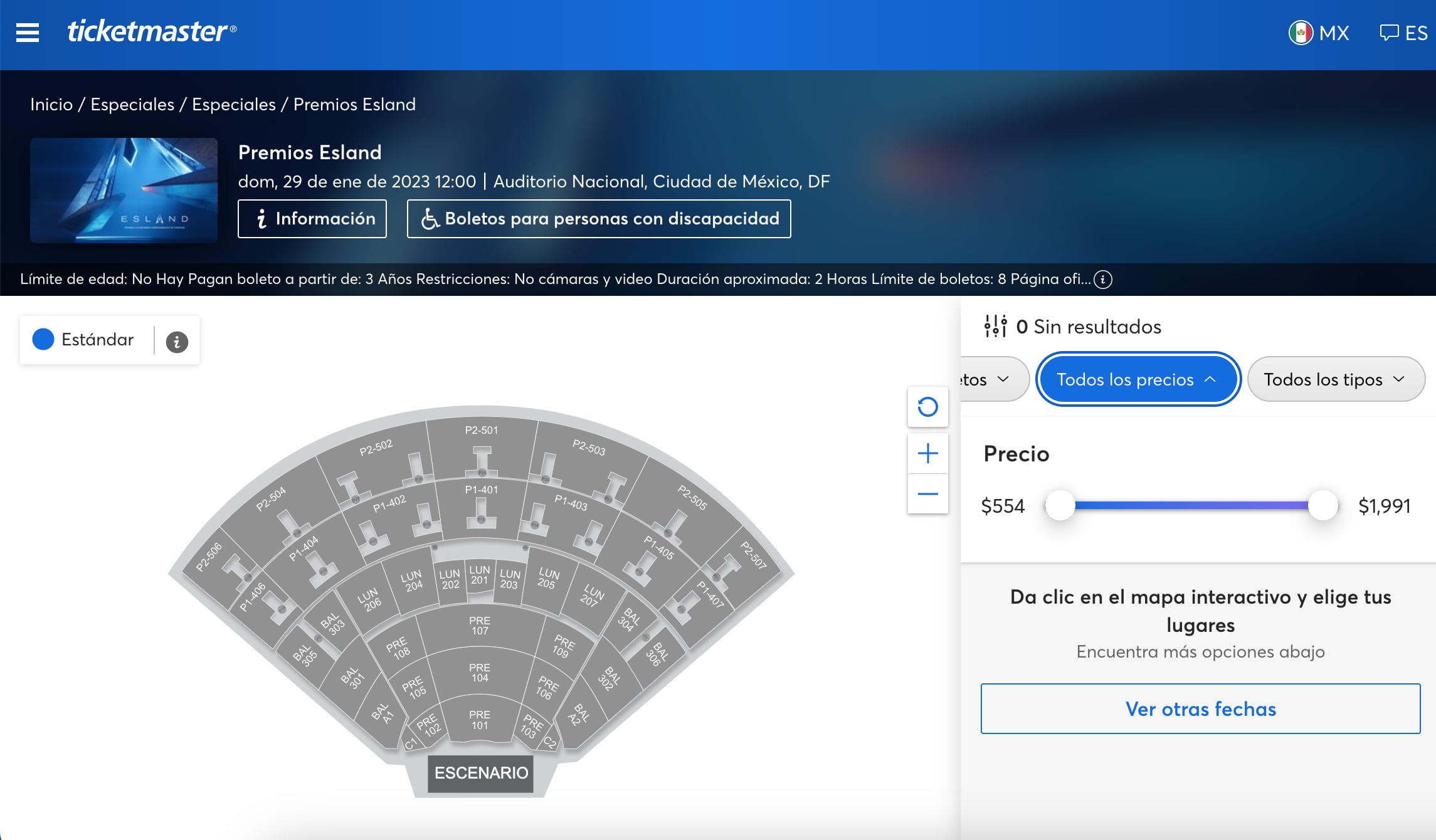Click the Información button
Screen dimensions: 1436x840
tap(312, 219)
